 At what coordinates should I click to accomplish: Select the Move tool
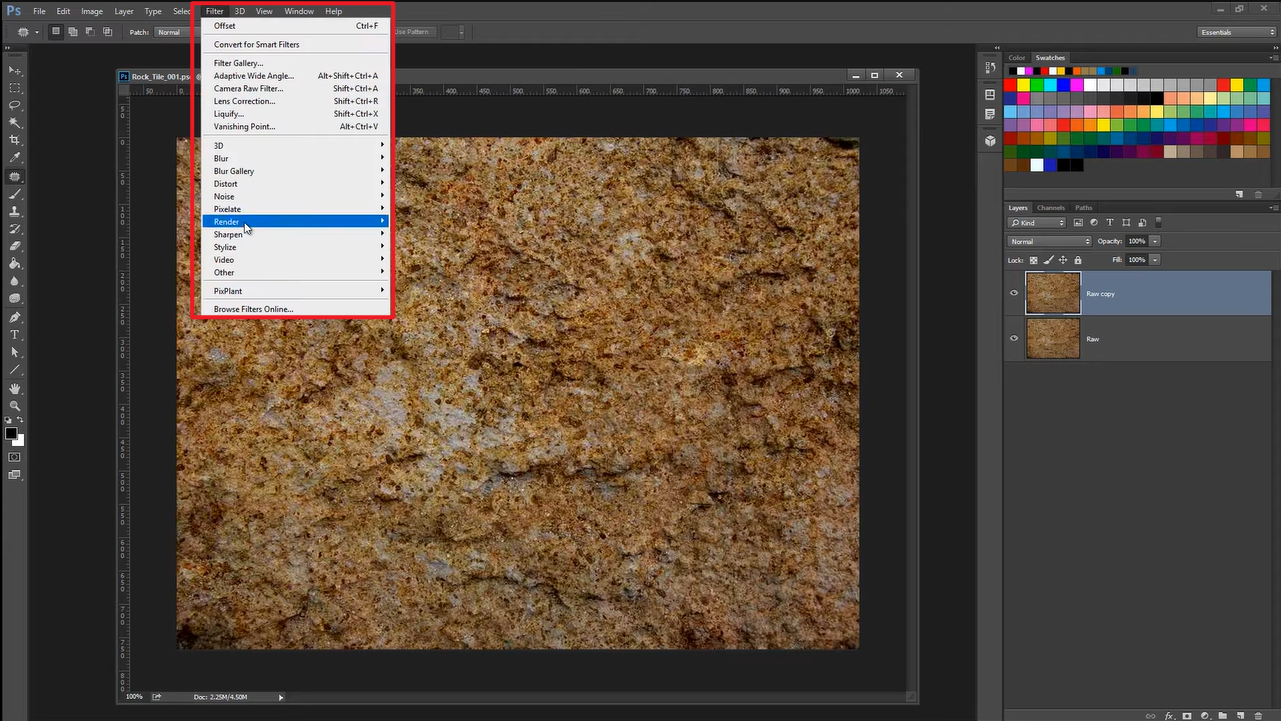tap(15, 70)
